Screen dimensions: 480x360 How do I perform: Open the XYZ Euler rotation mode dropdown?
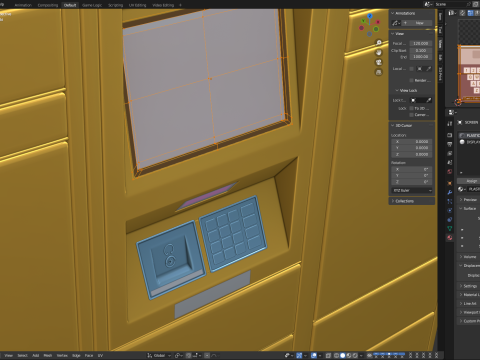[x=412, y=190]
